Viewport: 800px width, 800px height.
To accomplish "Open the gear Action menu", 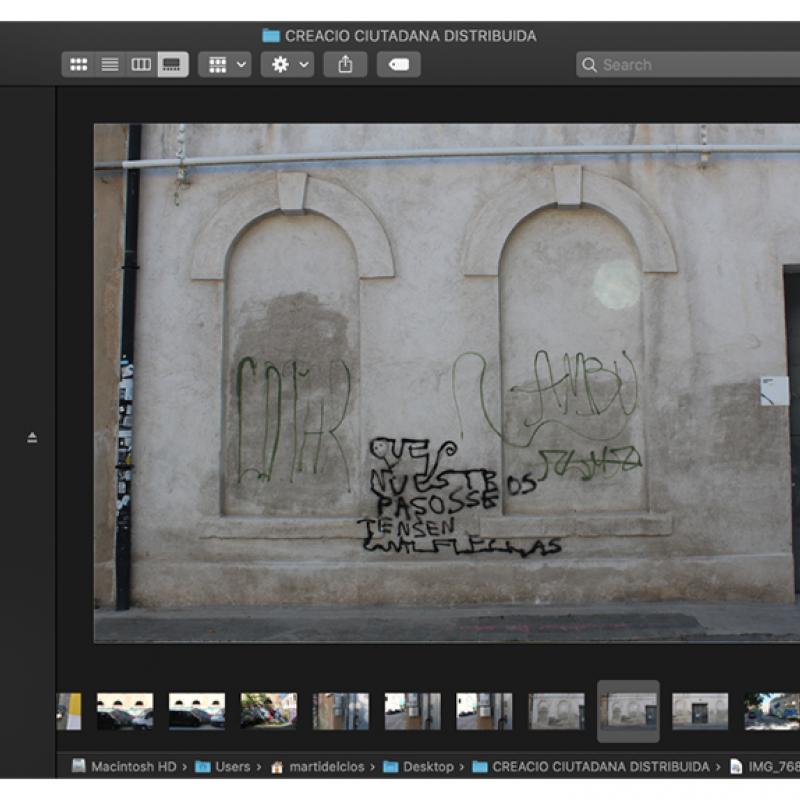I will [287, 65].
